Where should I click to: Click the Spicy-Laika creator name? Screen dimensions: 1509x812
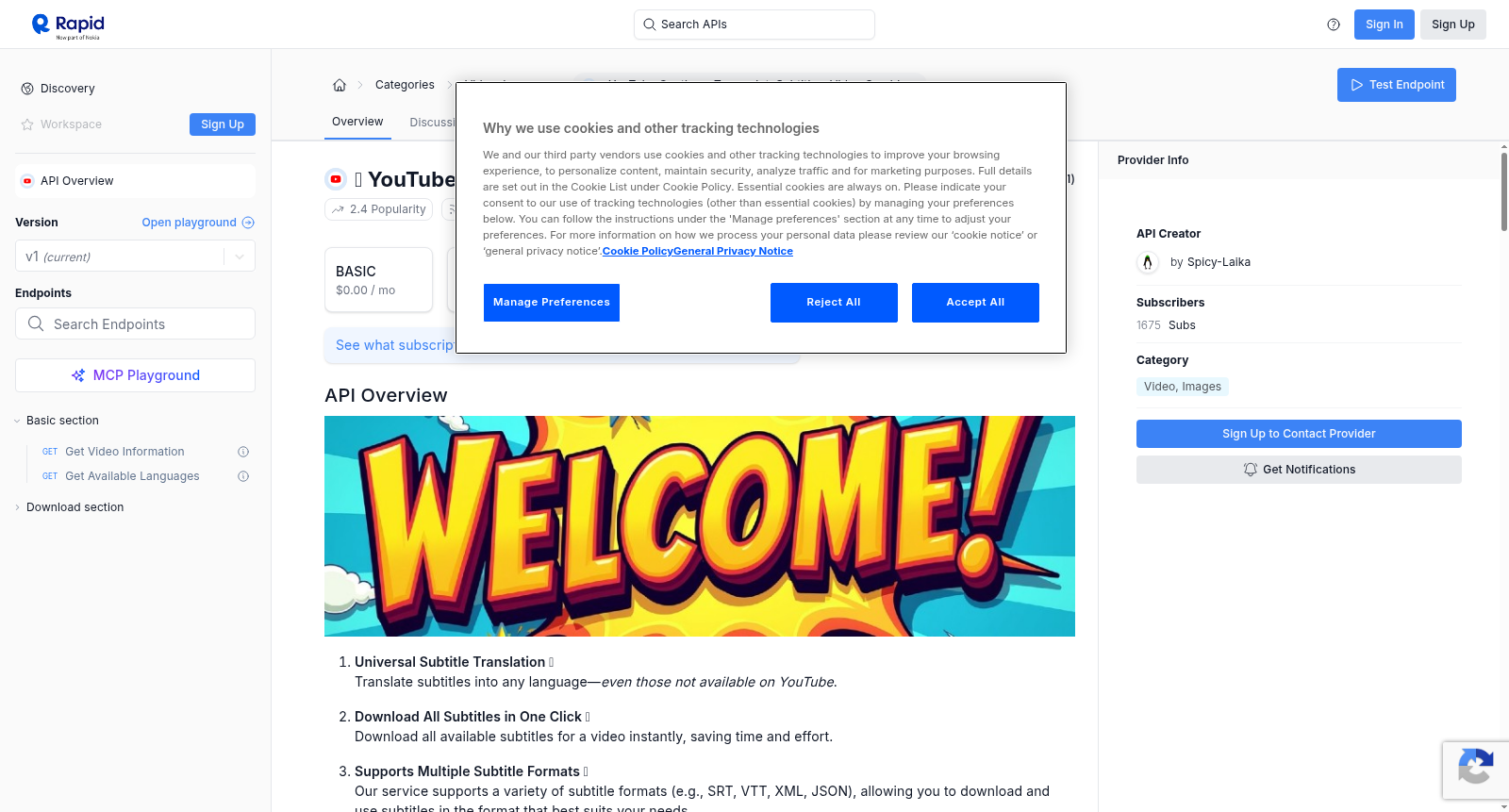tap(1219, 262)
